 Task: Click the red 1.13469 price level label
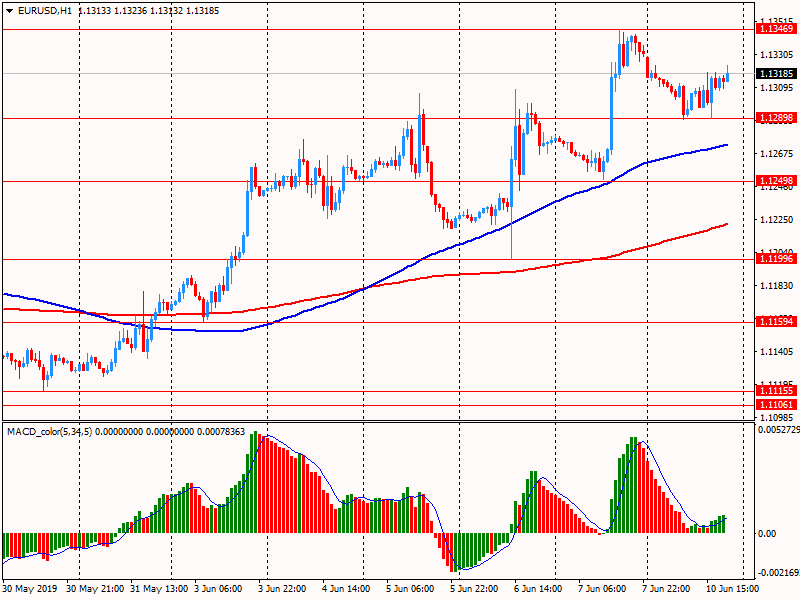tap(777, 29)
